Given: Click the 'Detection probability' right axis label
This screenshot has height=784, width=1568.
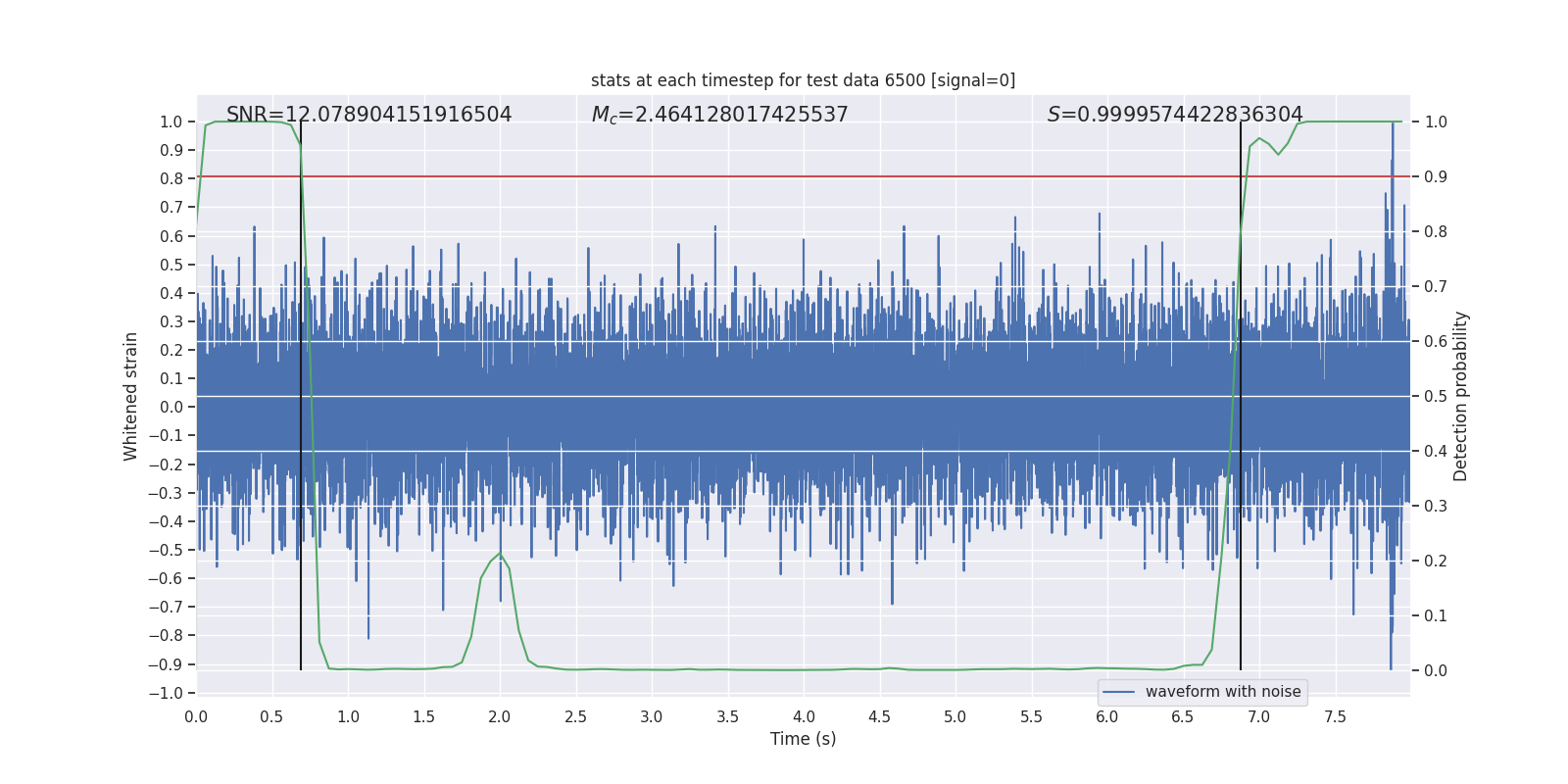Looking at the screenshot, I should pyautogui.click(x=1461, y=396).
